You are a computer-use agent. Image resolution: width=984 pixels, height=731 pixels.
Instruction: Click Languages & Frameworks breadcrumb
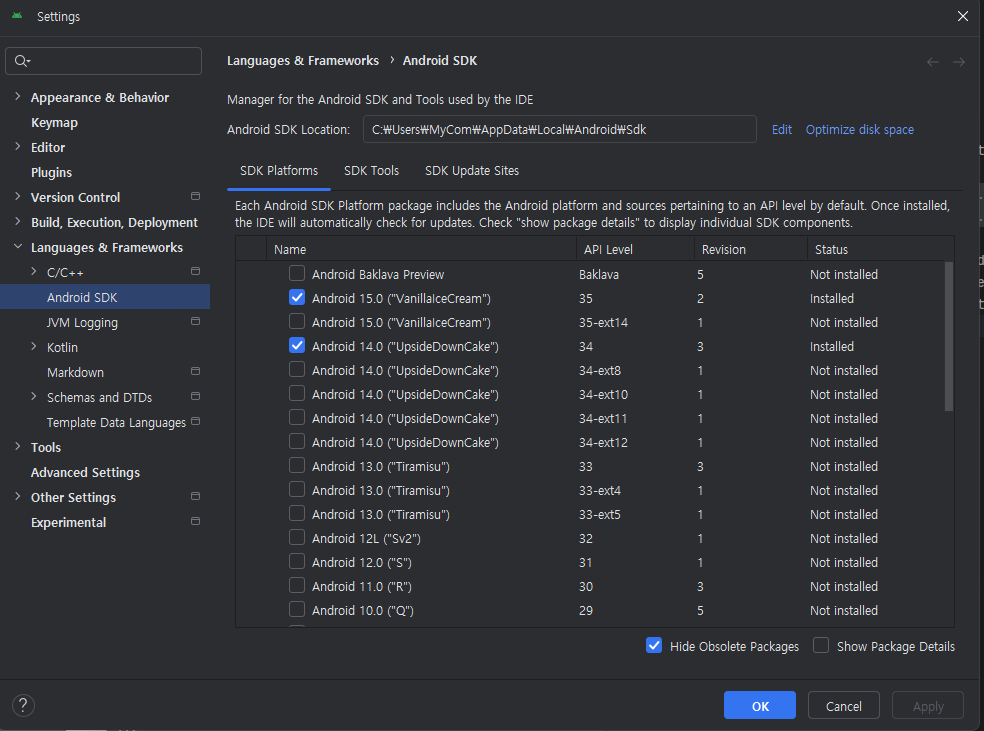tap(302, 60)
